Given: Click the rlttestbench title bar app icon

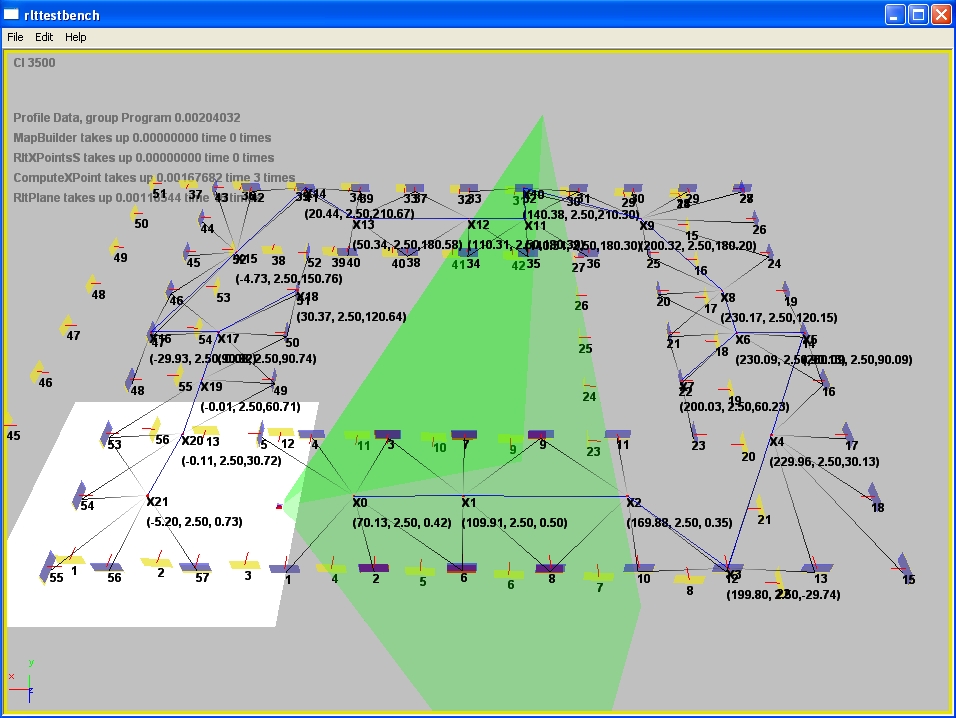Looking at the screenshot, I should click(x=12, y=14).
